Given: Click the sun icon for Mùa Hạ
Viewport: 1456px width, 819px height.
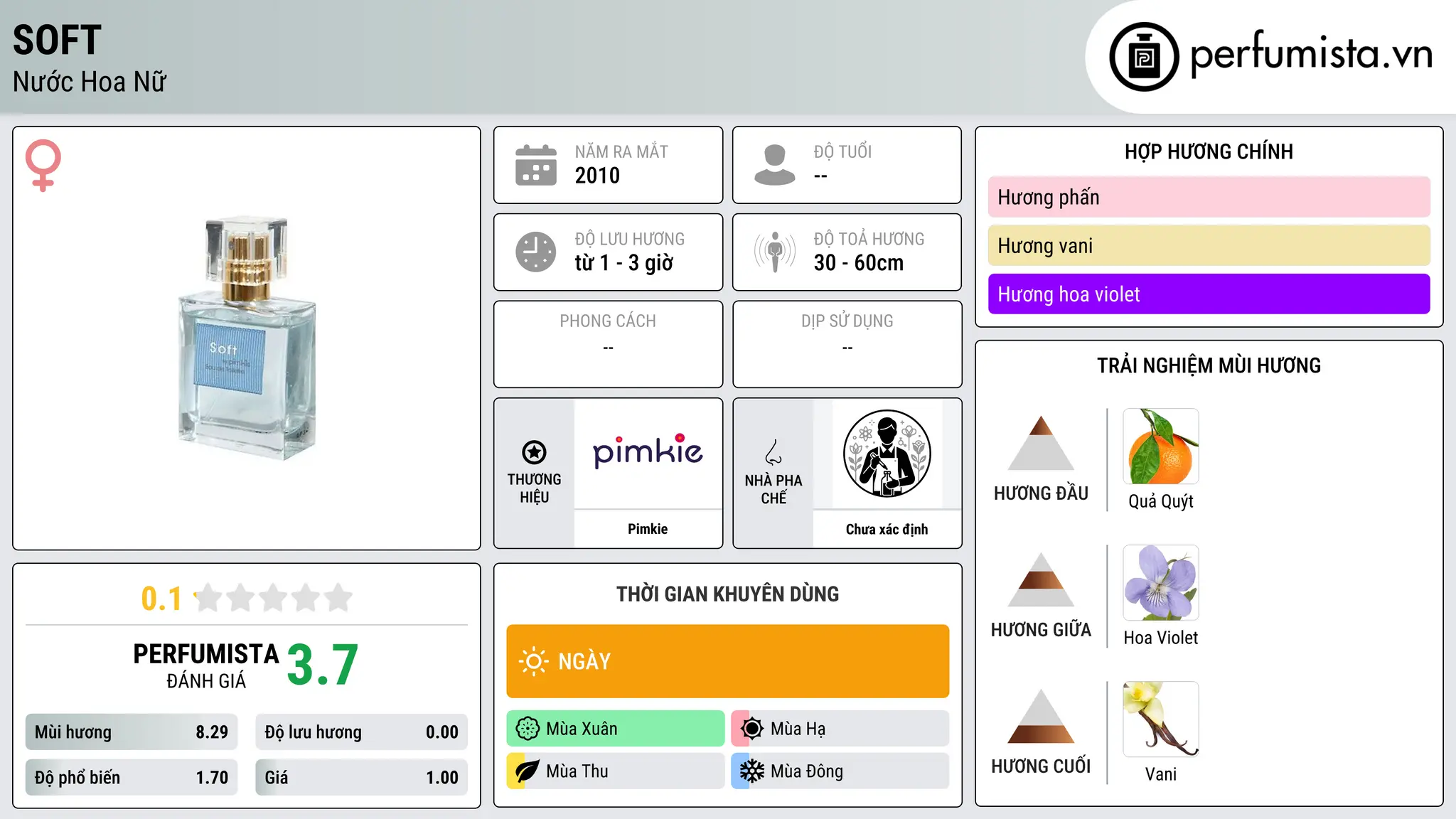Looking at the screenshot, I should [752, 729].
